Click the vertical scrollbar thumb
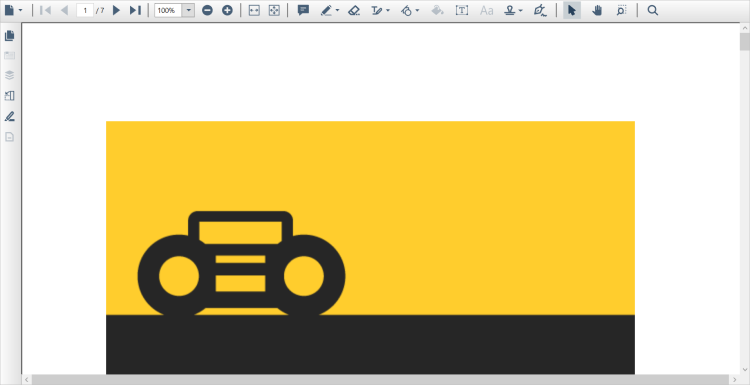The width and height of the screenshot is (750, 385). tap(745, 42)
